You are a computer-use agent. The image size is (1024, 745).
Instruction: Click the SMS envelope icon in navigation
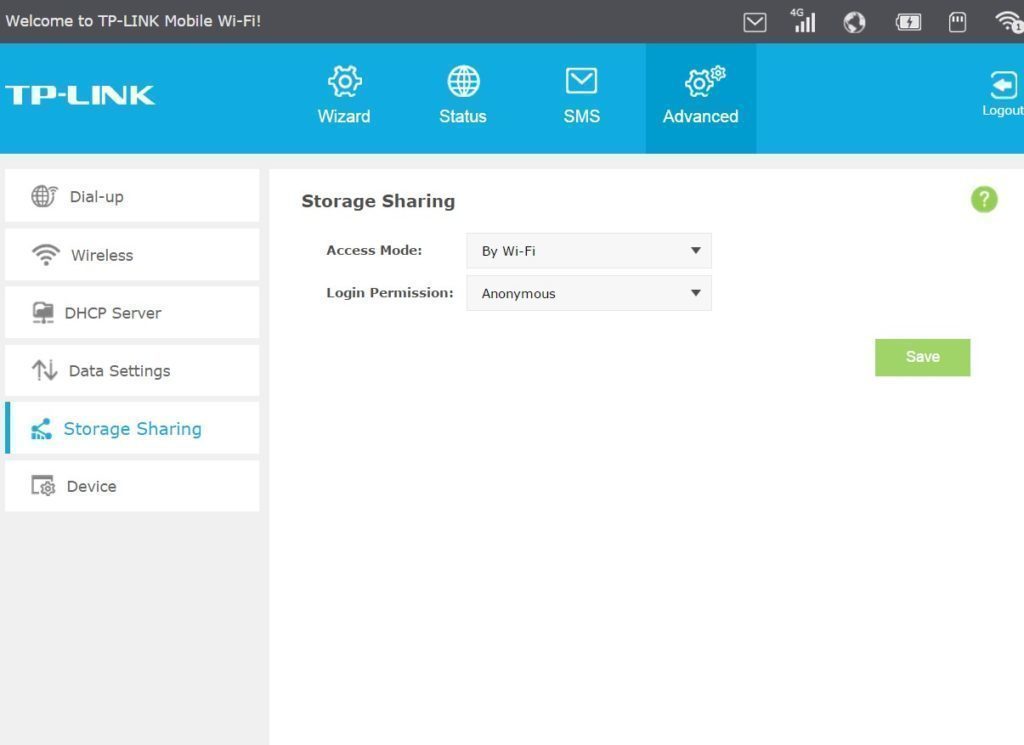coord(581,81)
